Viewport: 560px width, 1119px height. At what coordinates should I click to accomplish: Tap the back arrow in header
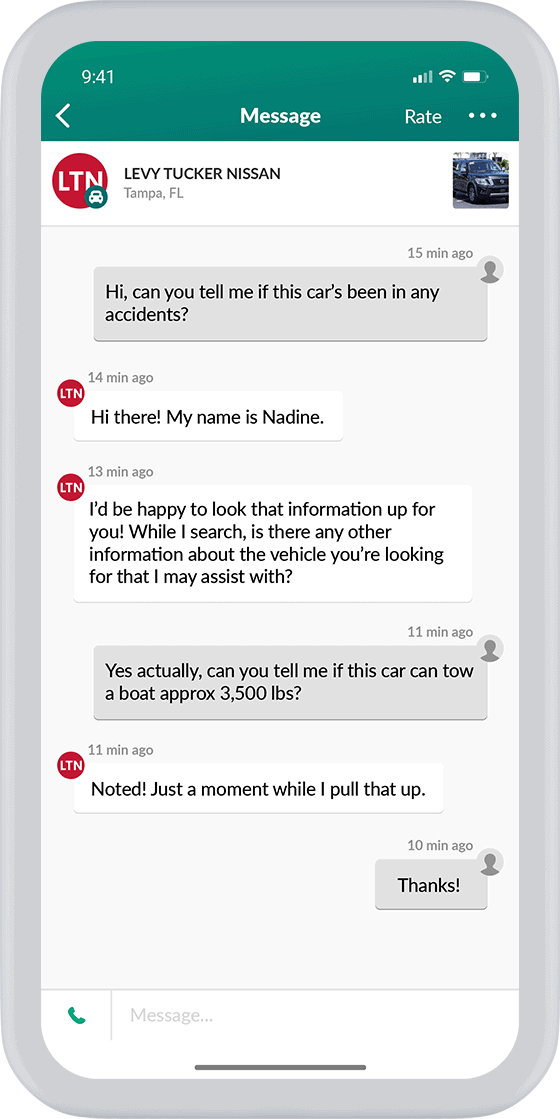(63, 116)
